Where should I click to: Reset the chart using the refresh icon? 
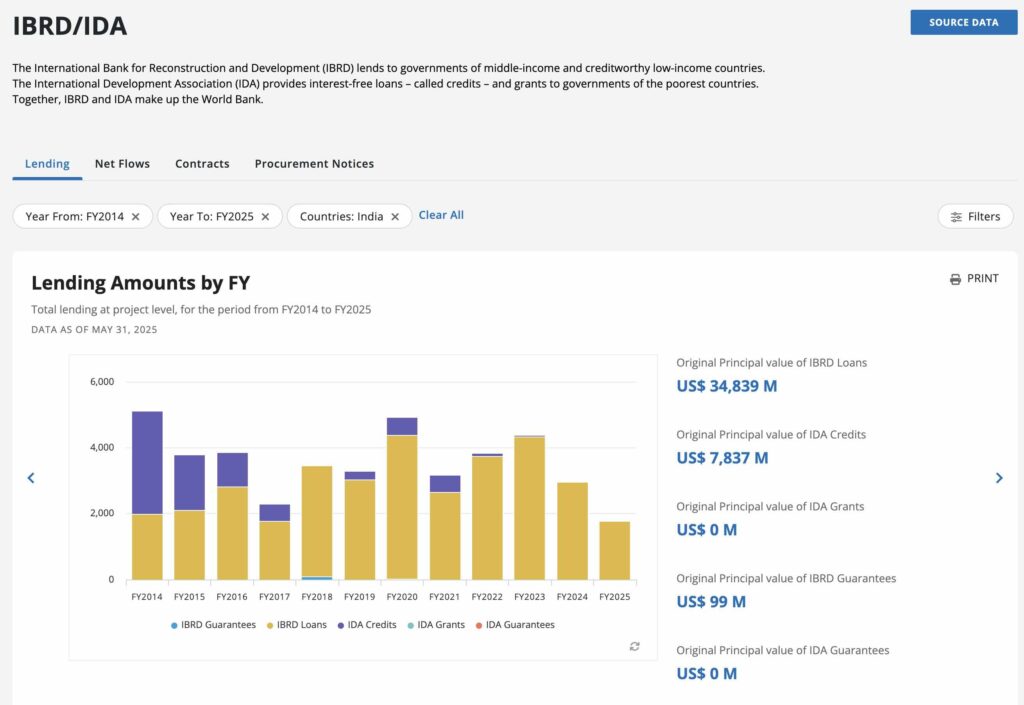634,646
